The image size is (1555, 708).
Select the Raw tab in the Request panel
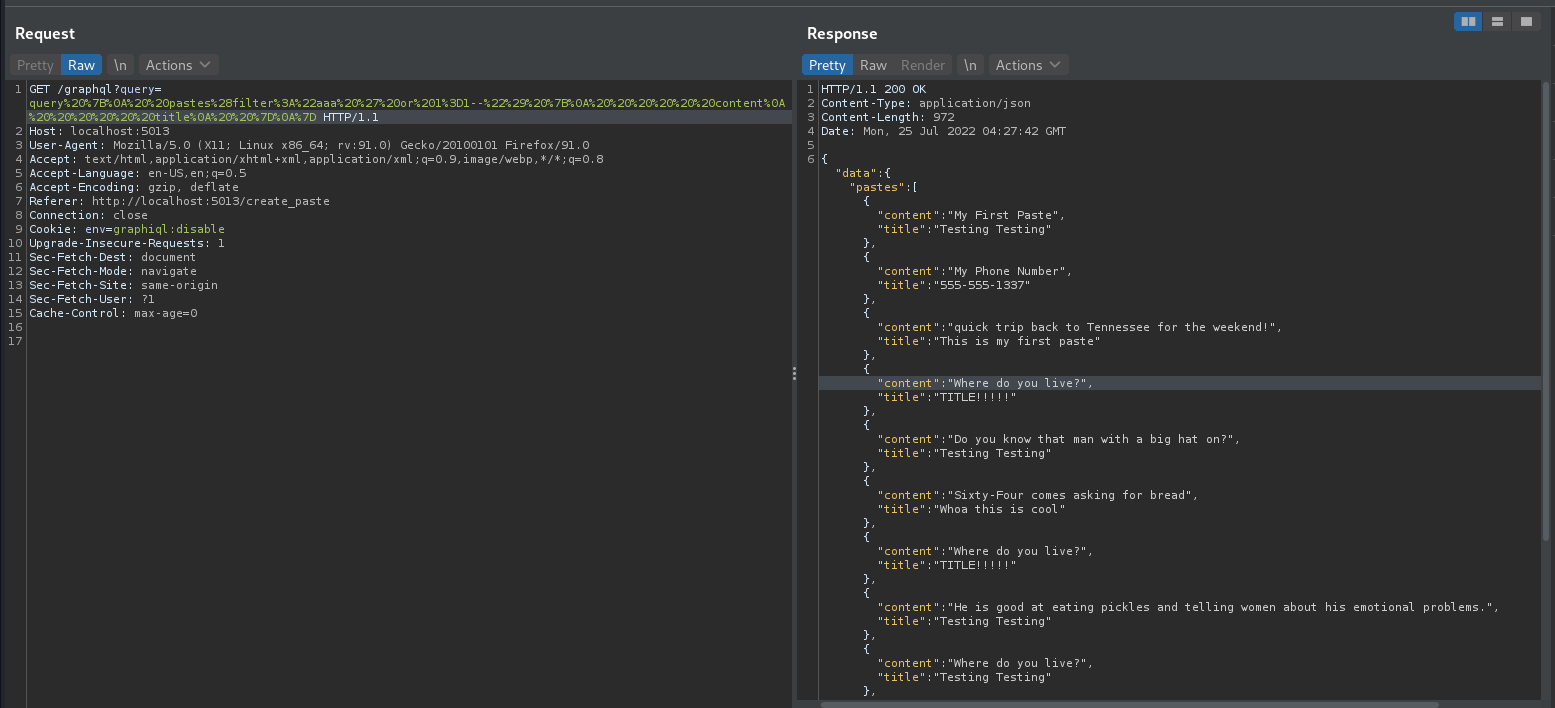[x=80, y=64]
